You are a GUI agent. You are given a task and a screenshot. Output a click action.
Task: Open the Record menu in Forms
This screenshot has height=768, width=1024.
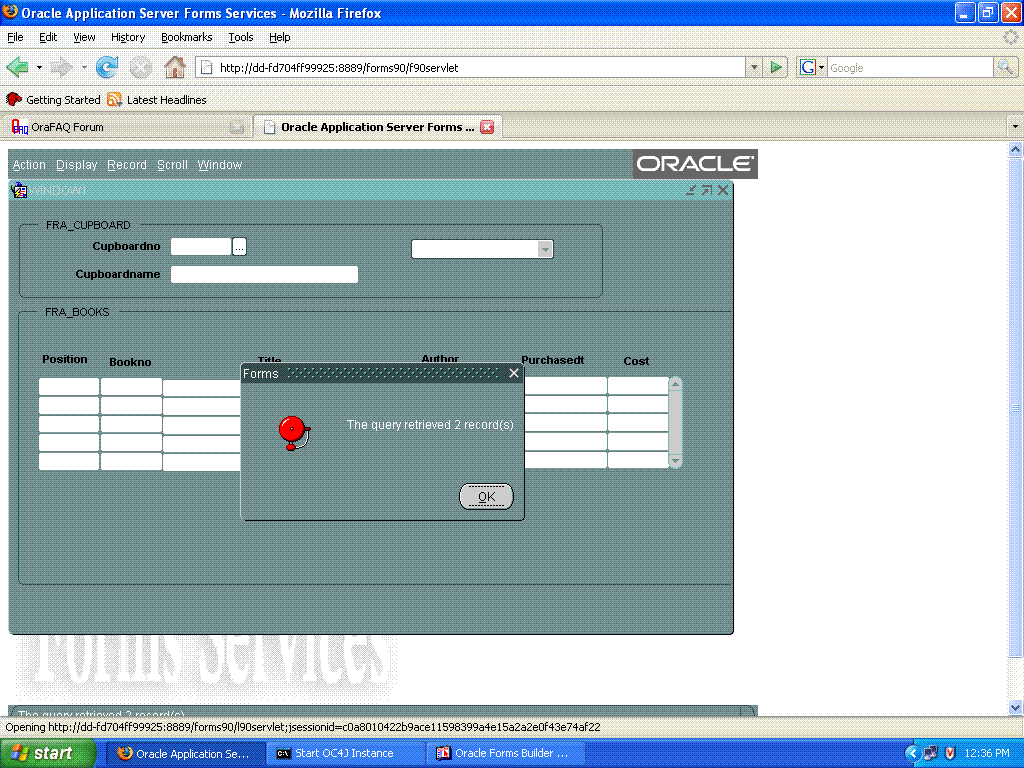click(127, 165)
